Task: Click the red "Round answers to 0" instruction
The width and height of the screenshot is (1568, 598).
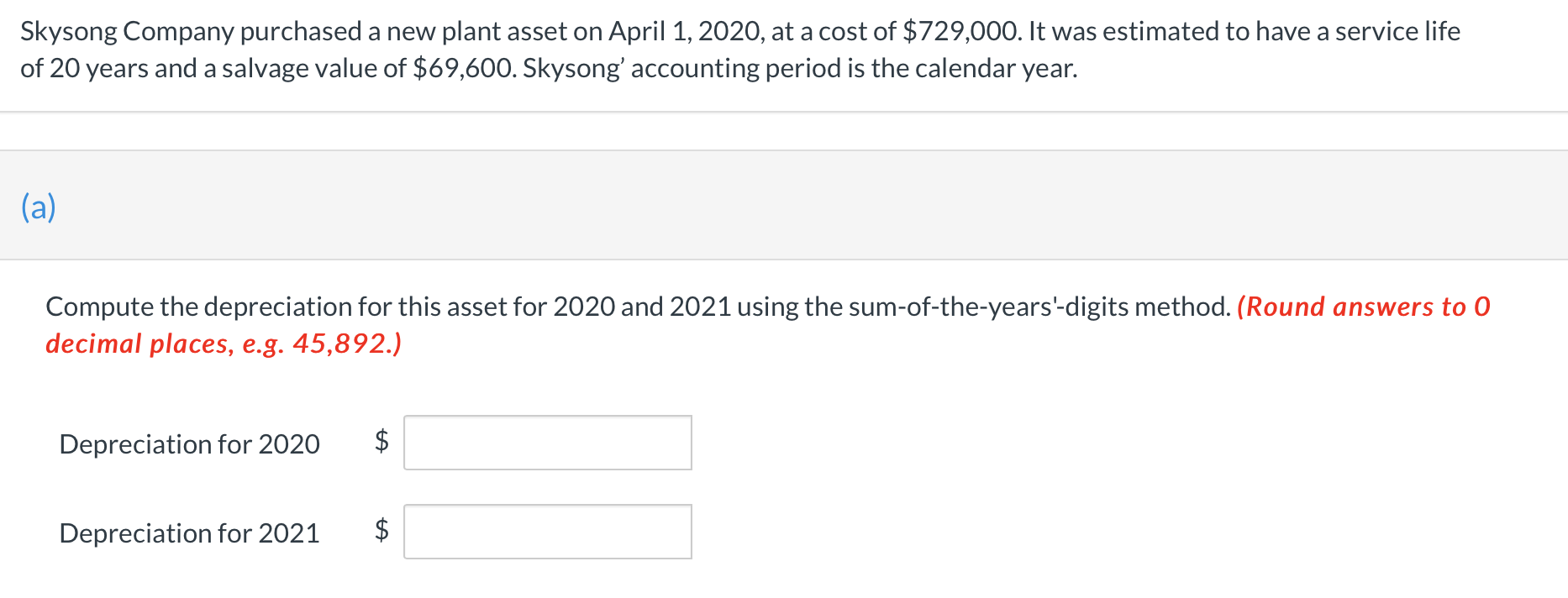Action: click(1363, 307)
